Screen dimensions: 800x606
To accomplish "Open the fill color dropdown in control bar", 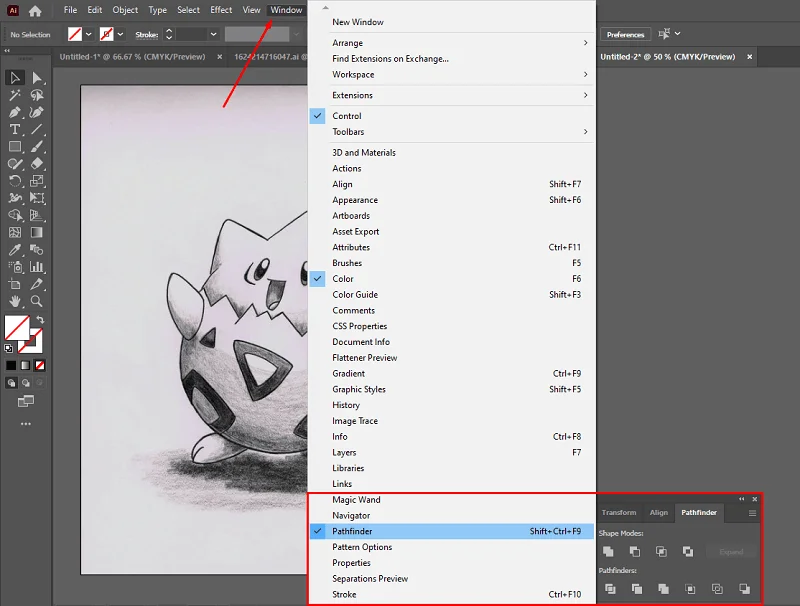I will pyautogui.click(x=89, y=35).
